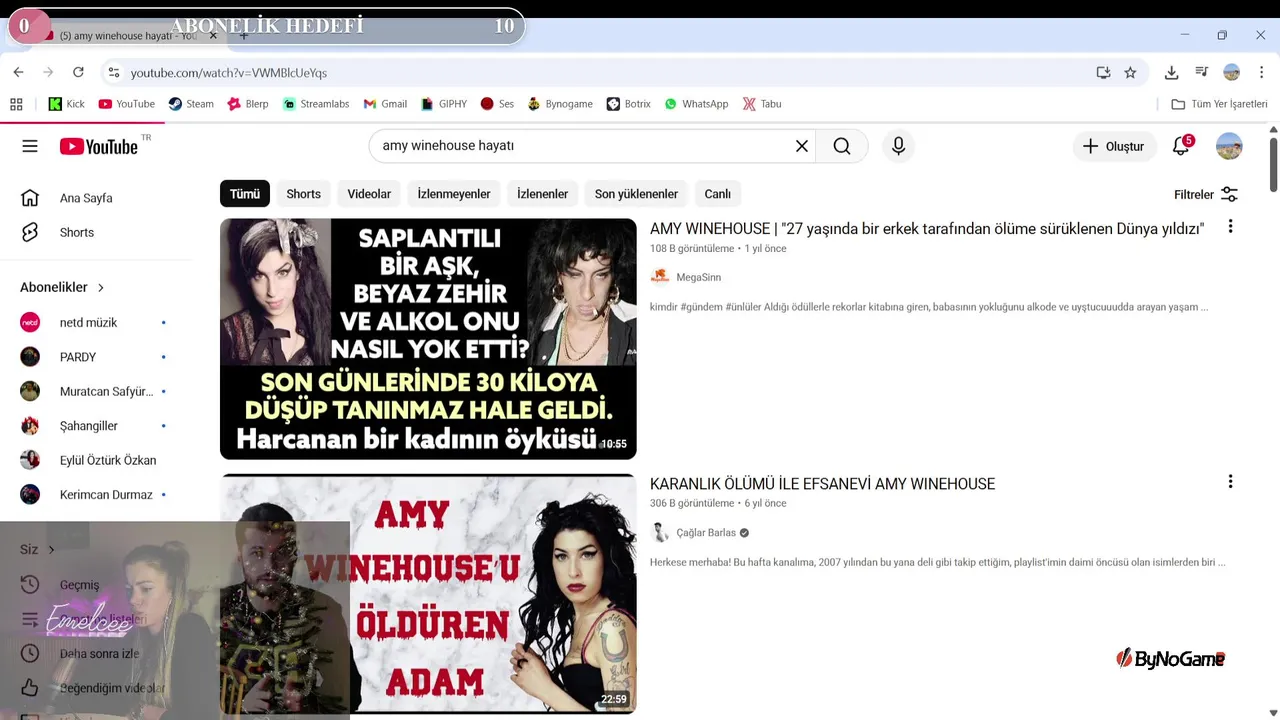This screenshot has height=720, width=1280.
Task: Expand Abonelikler subscriptions section
Action: point(62,287)
